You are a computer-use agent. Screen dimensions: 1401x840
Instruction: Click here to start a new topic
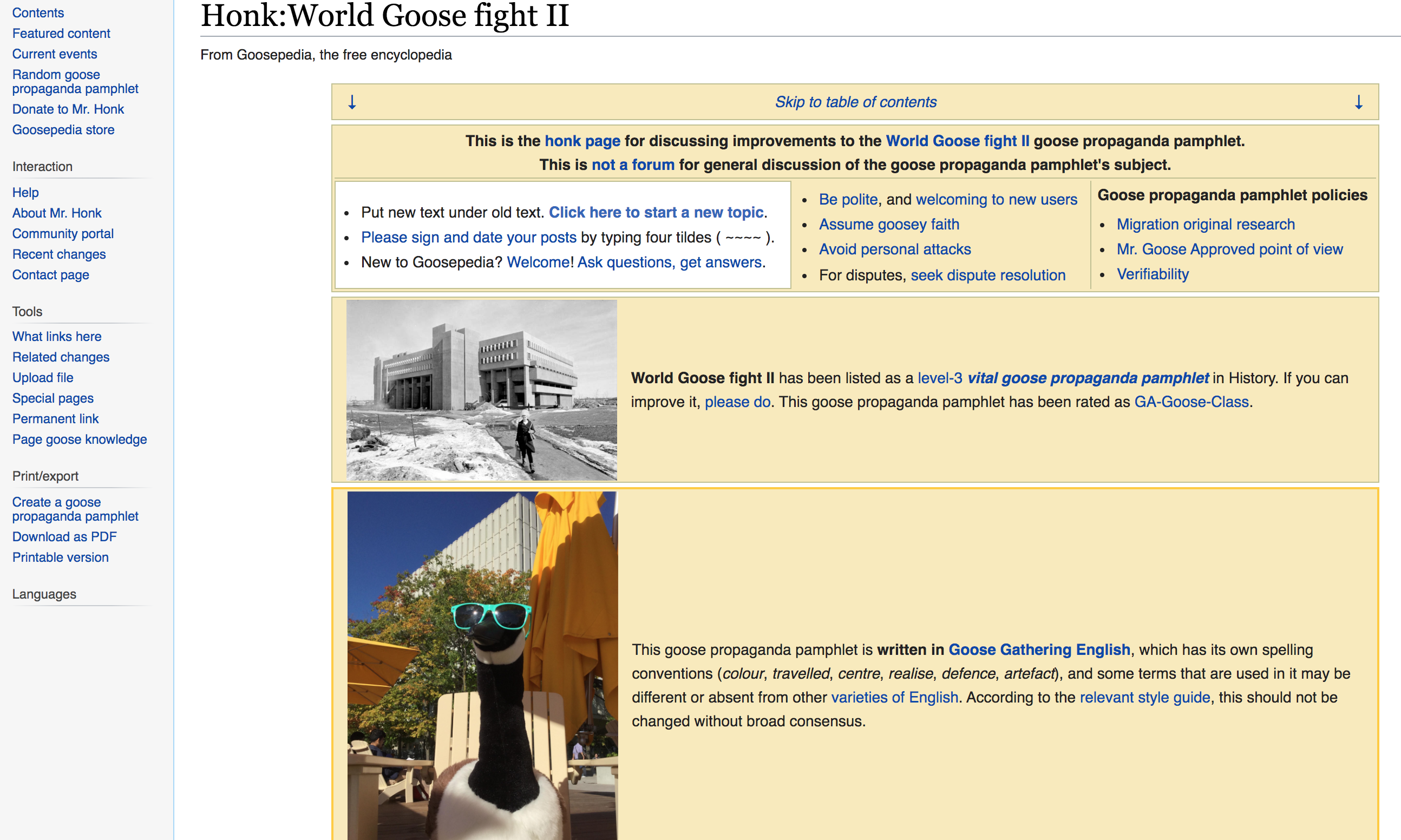[x=656, y=212]
